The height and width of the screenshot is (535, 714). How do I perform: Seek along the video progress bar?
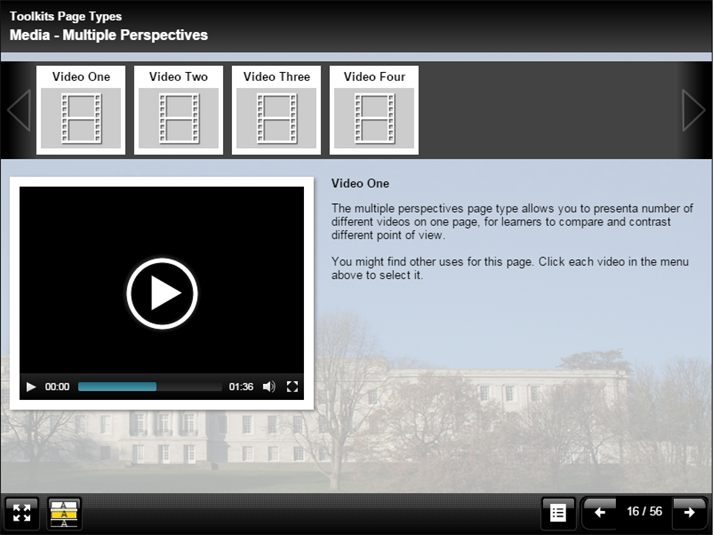click(150, 387)
